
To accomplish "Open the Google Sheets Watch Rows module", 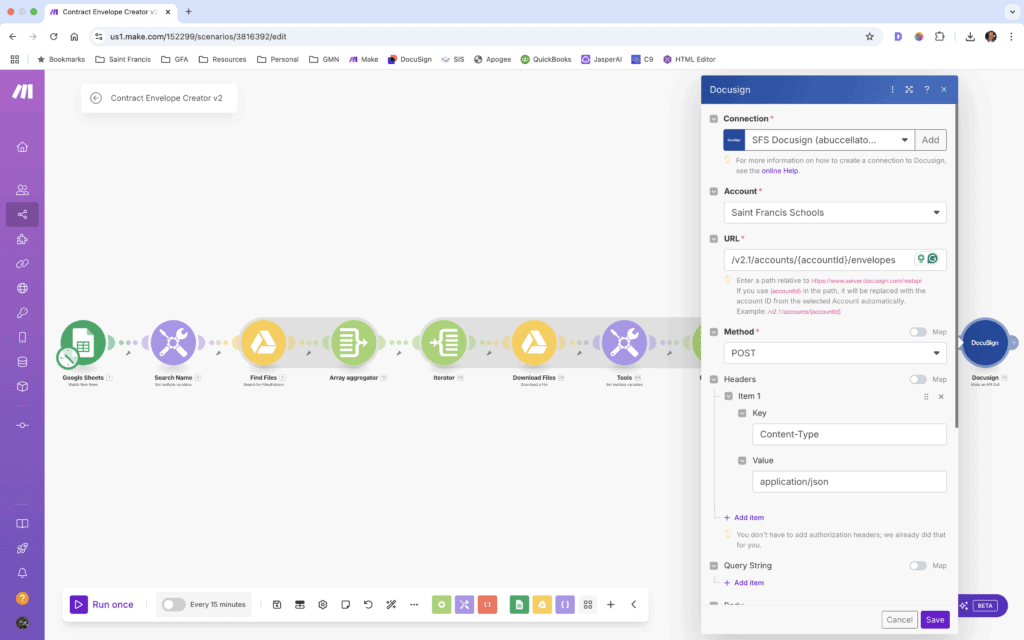I will click(84, 342).
